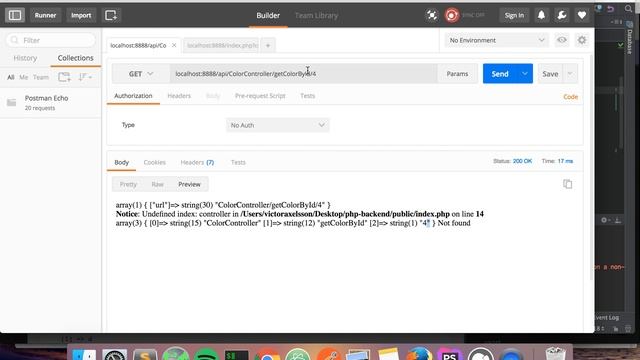
Task: Expand the Save button arrow
Action: 570,73
